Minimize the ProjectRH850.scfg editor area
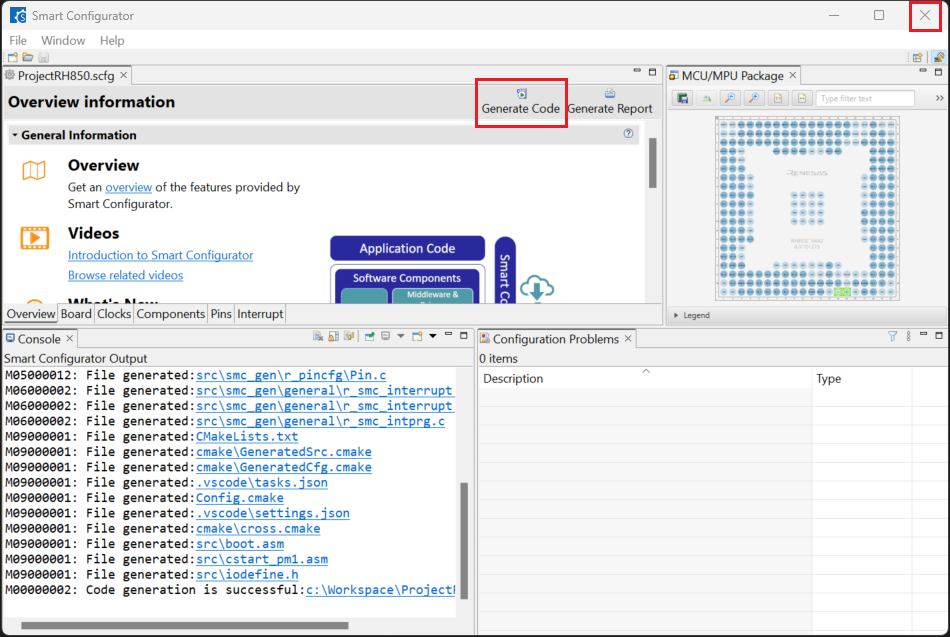The image size is (950, 637). [637, 71]
